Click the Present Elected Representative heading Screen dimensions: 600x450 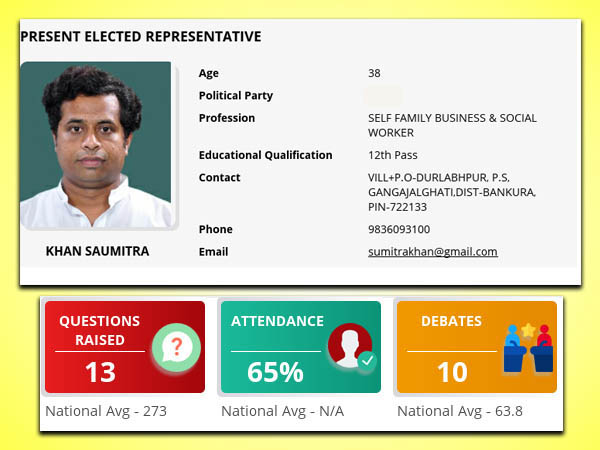click(141, 36)
